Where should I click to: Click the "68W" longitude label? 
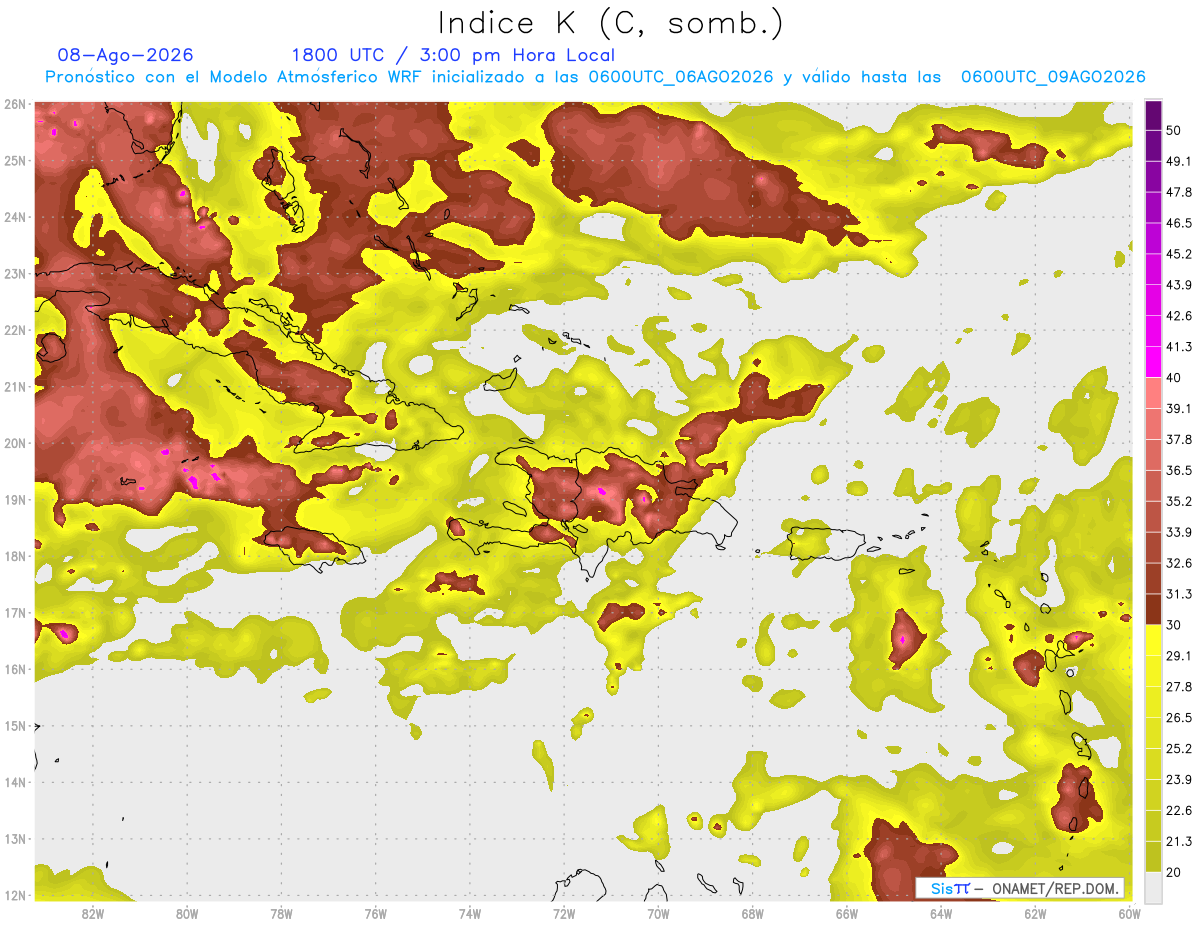coord(752,914)
